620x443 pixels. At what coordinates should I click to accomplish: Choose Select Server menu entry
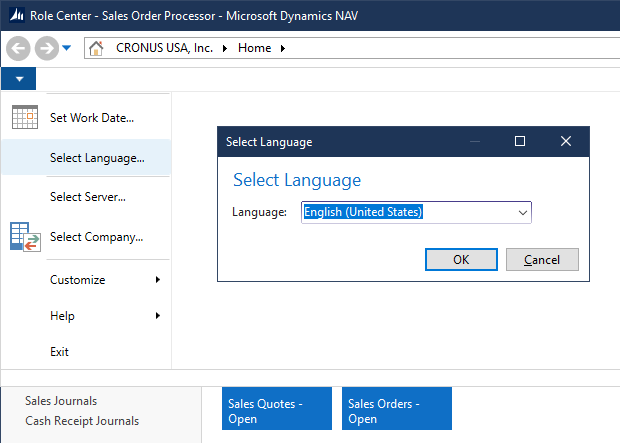click(x=86, y=197)
